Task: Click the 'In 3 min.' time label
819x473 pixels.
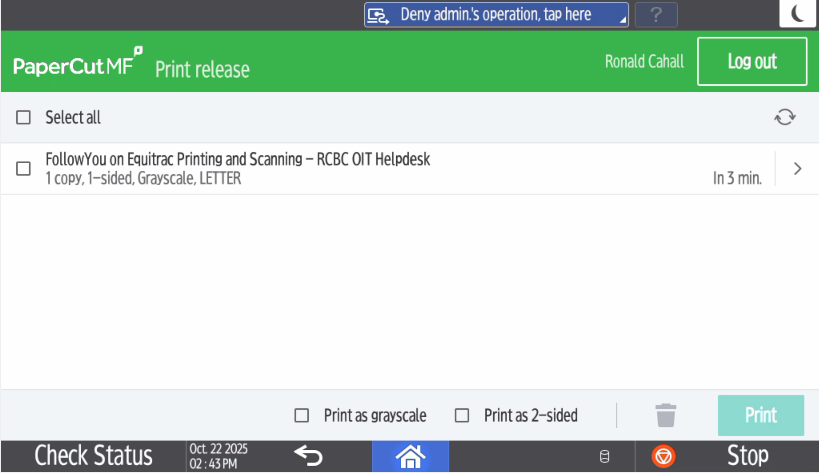Action: [x=737, y=179]
